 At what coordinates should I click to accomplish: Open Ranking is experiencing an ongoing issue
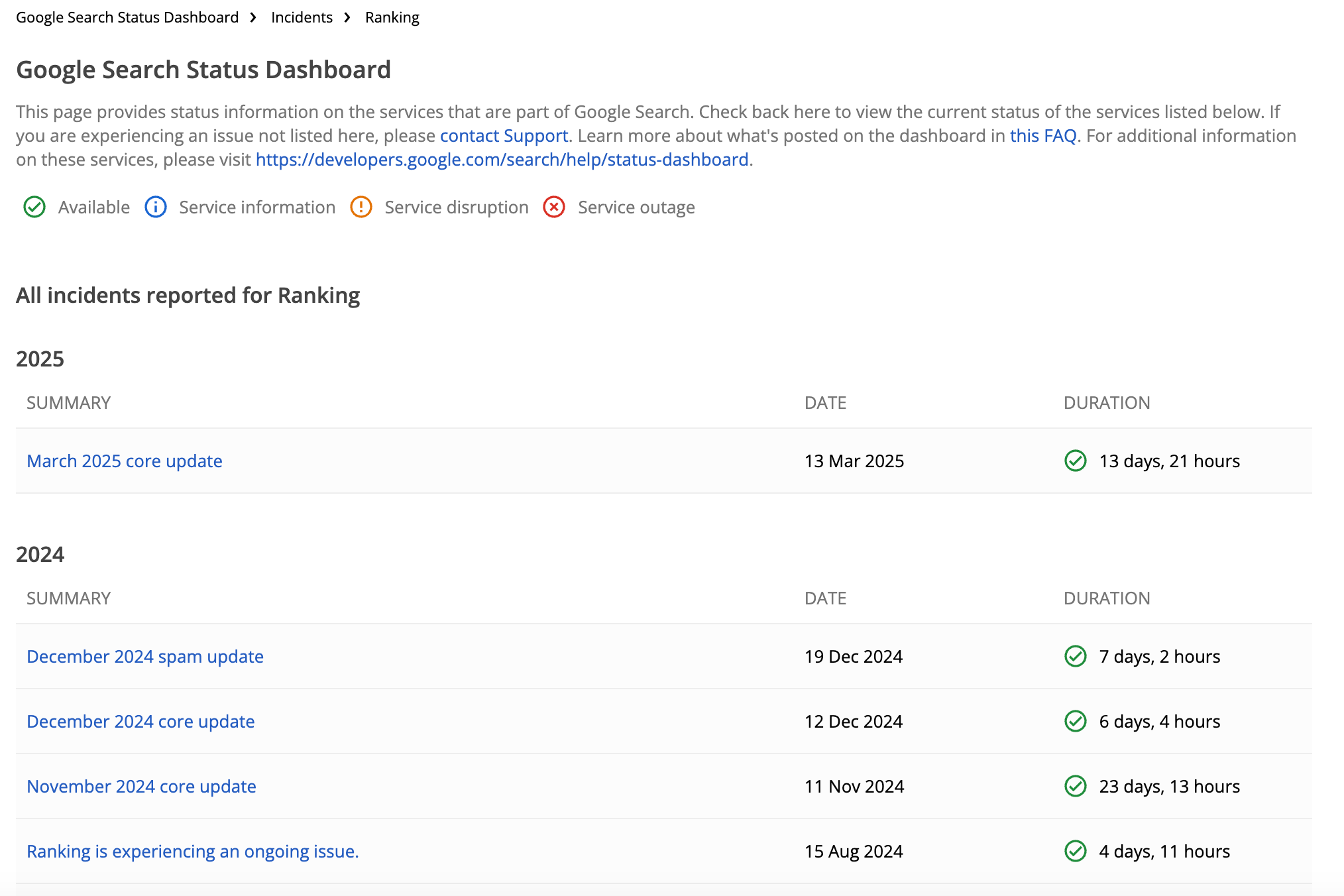tap(193, 851)
